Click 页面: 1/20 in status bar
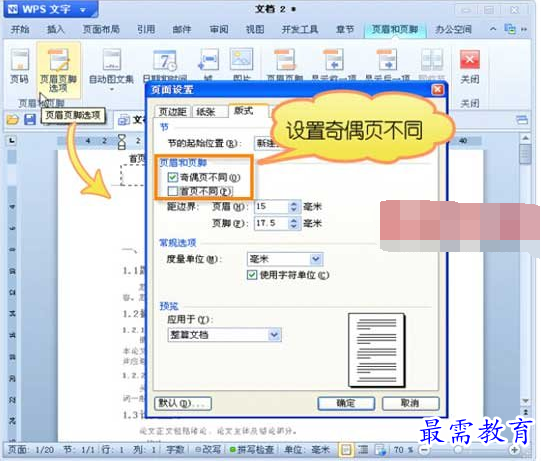541x463 pixels. click(31, 450)
